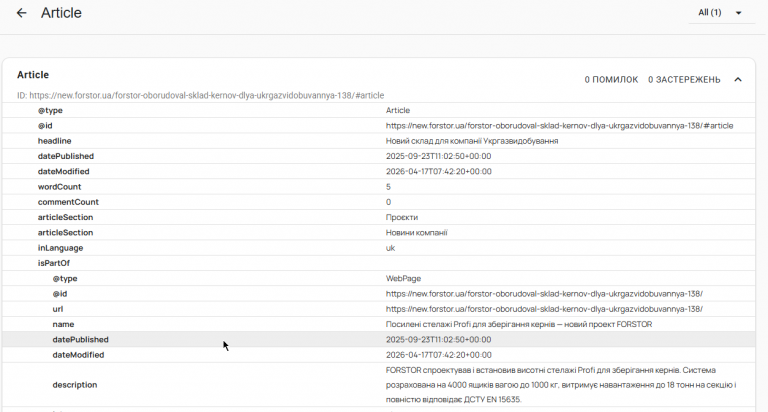
Task: Click the top-level @id URL ending in #article
Action: point(559,125)
